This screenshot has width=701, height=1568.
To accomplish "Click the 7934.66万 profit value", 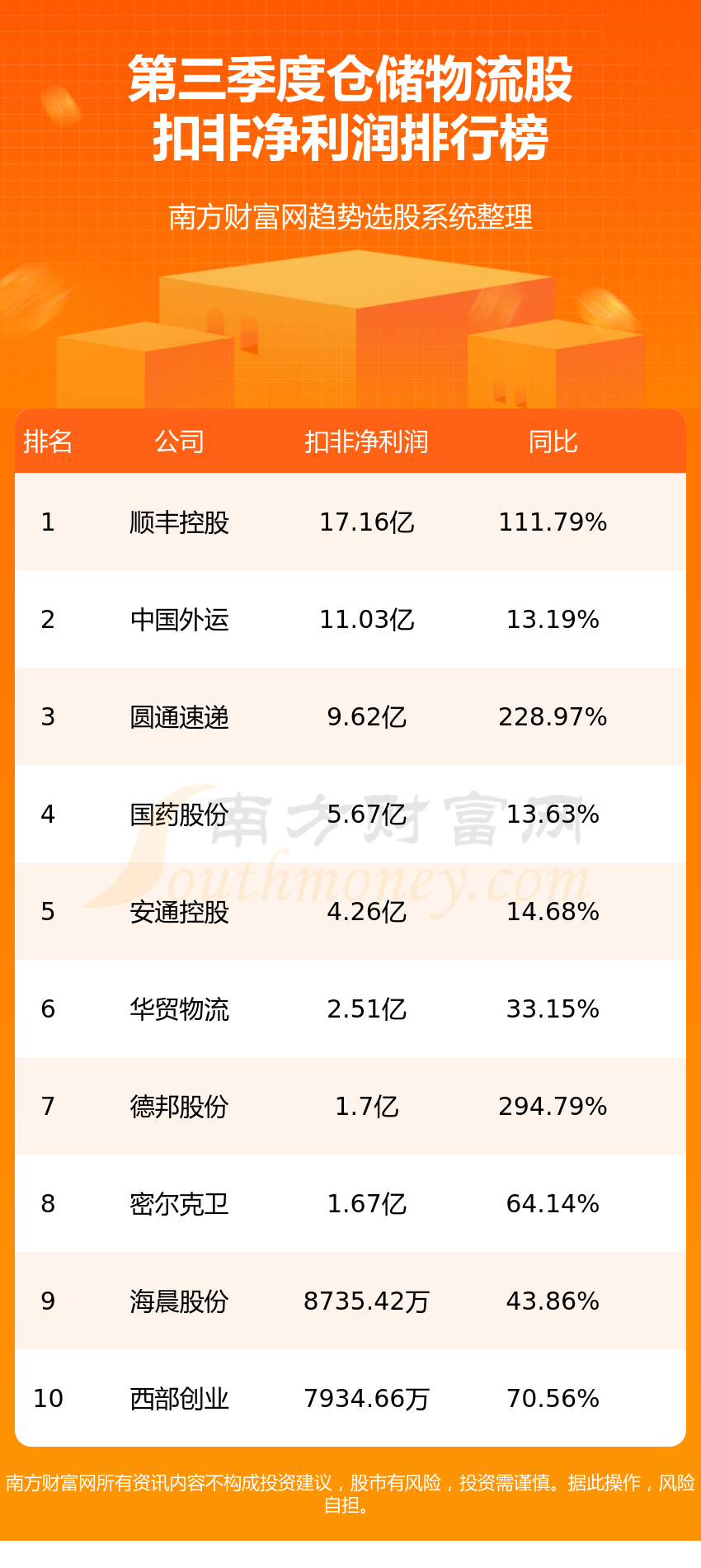I will (366, 1399).
